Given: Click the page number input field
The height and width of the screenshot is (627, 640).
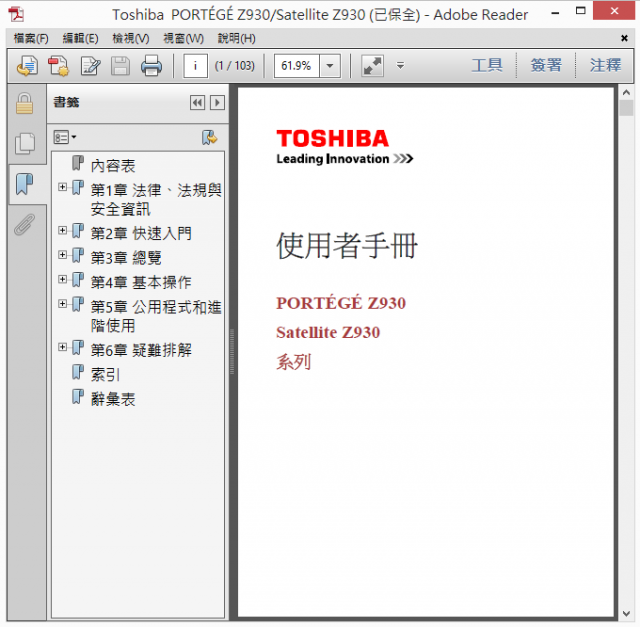Looking at the screenshot, I should 196,66.
